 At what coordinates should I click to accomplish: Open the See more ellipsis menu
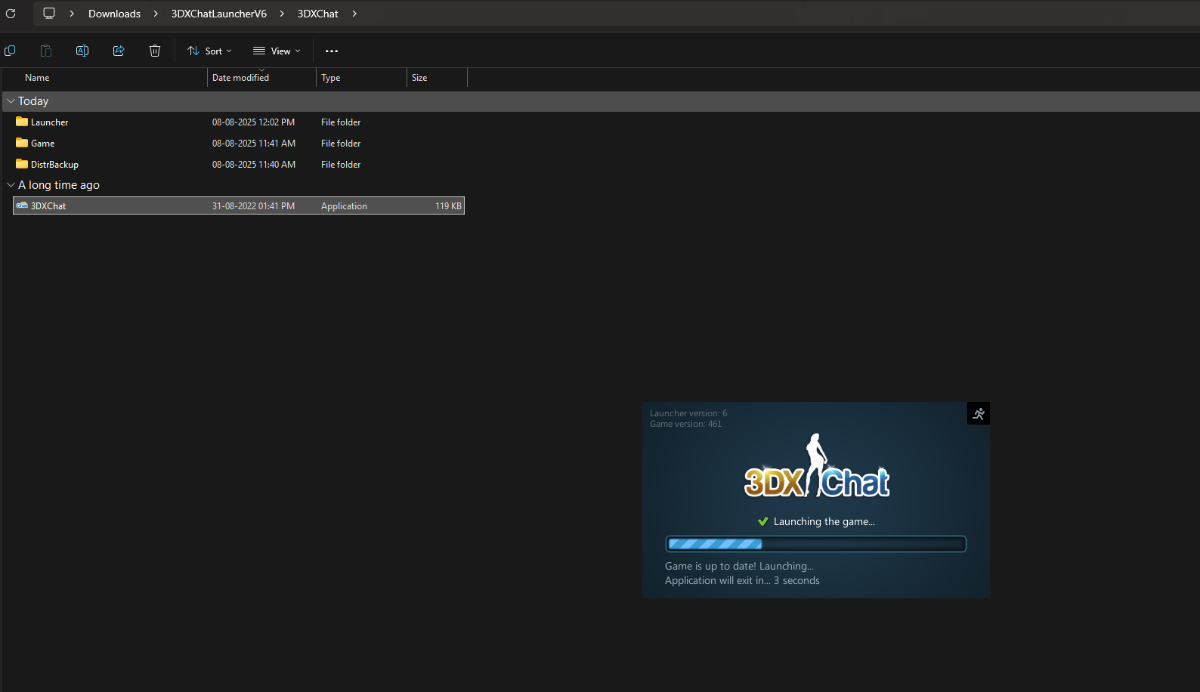coord(332,51)
